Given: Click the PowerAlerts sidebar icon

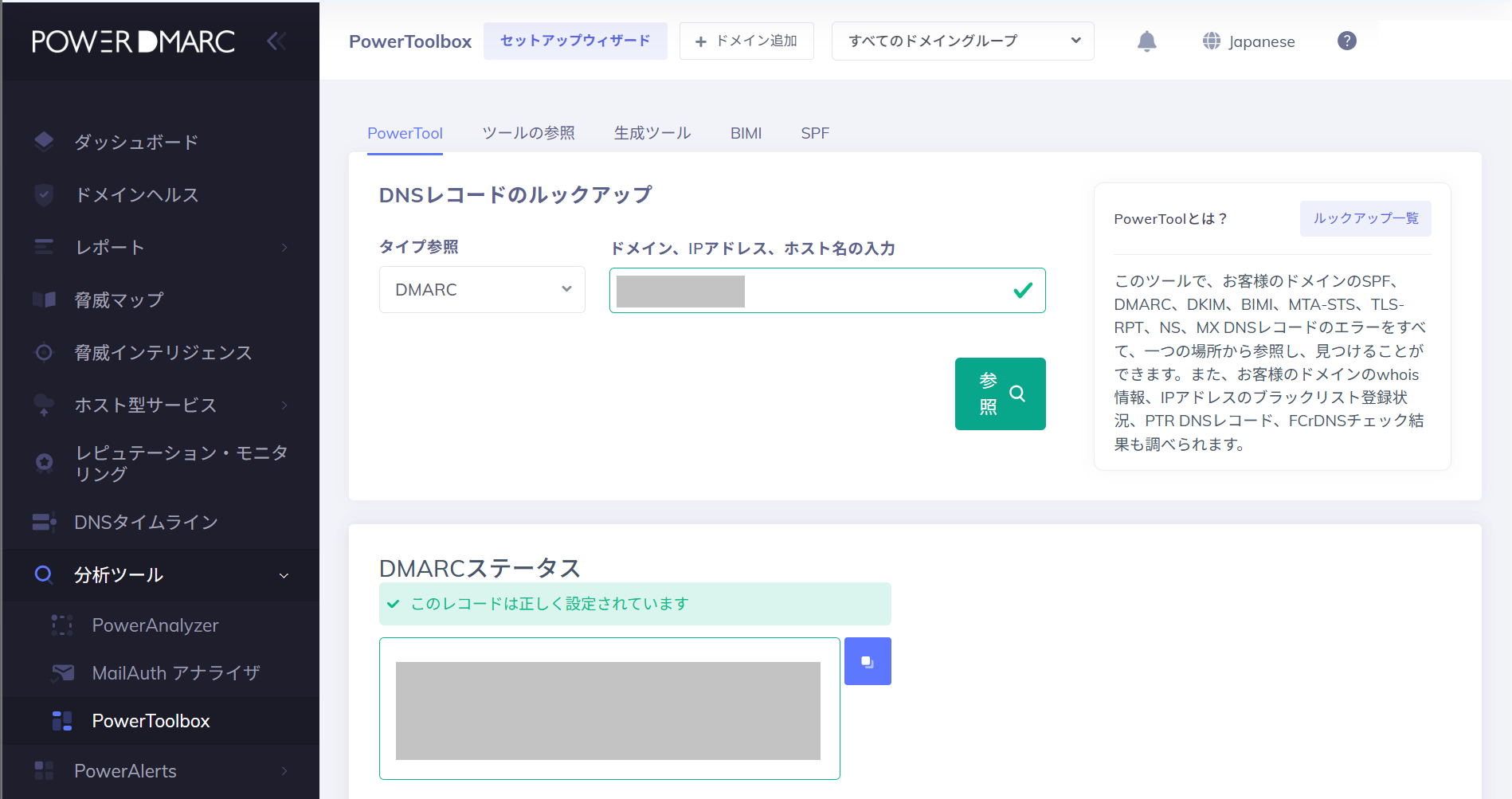Looking at the screenshot, I should pos(44,770).
